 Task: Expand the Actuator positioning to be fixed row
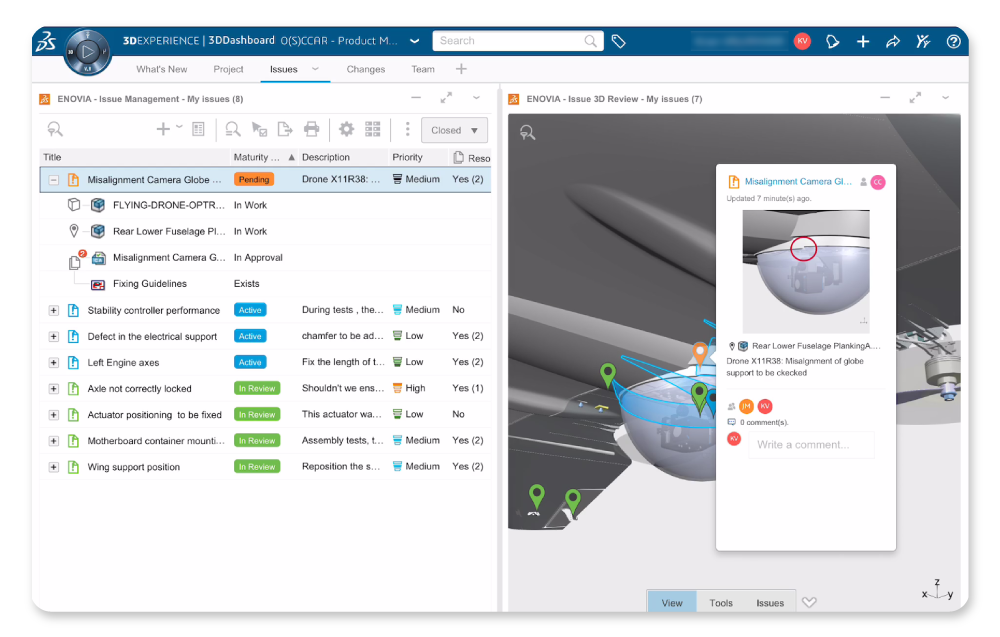tap(54, 415)
